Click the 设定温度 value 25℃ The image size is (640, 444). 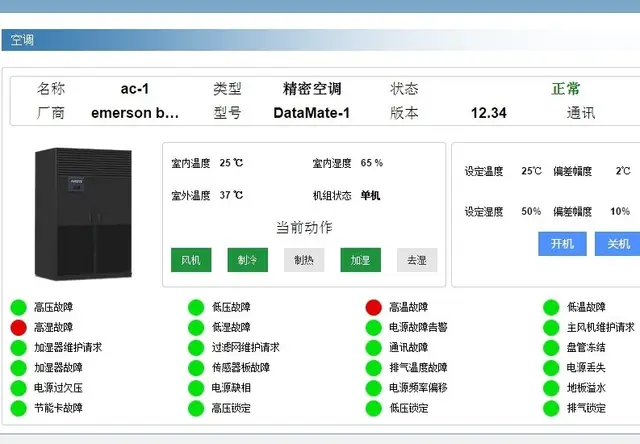[x=531, y=171]
